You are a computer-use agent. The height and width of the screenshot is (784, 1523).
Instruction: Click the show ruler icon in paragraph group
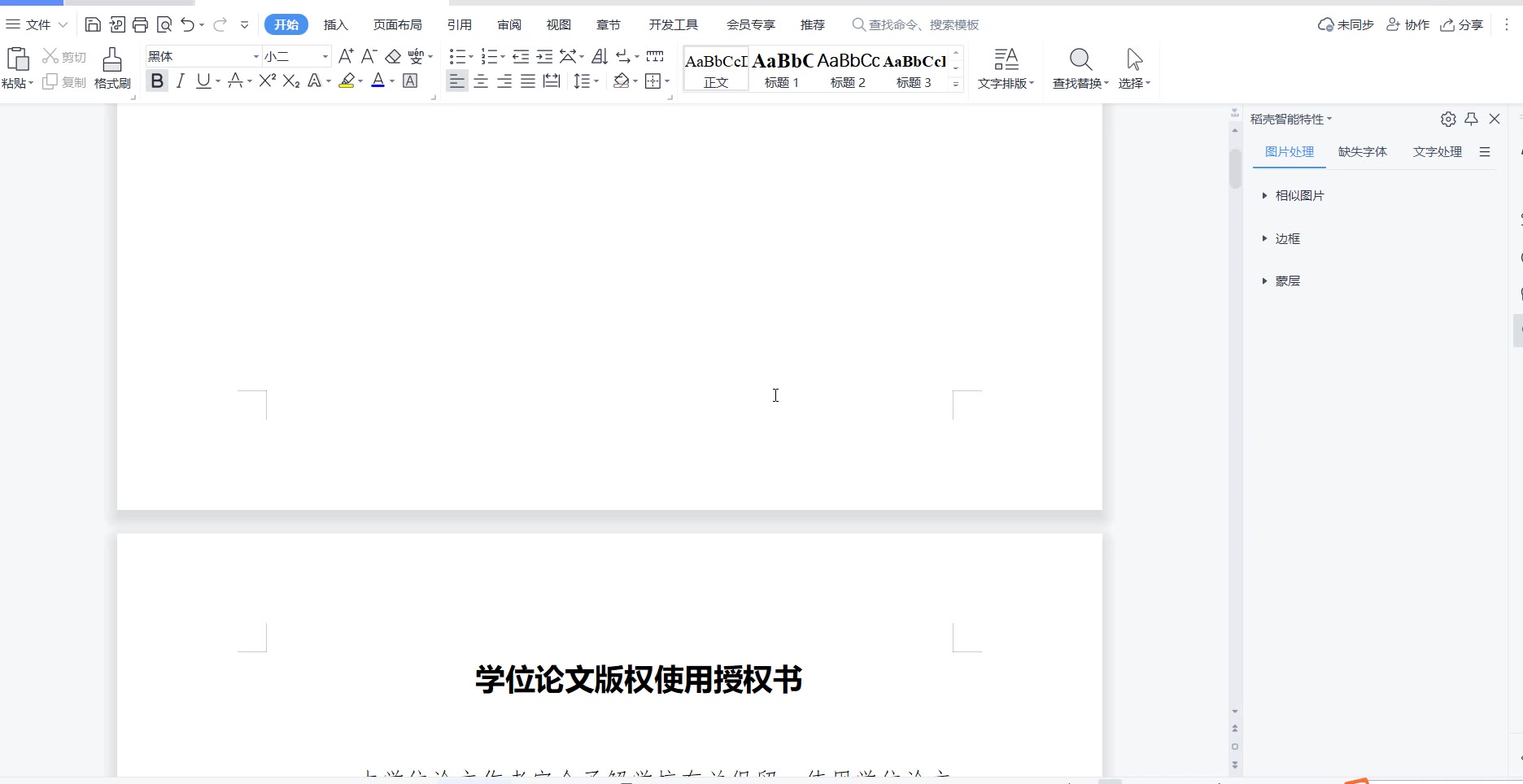[x=655, y=56]
